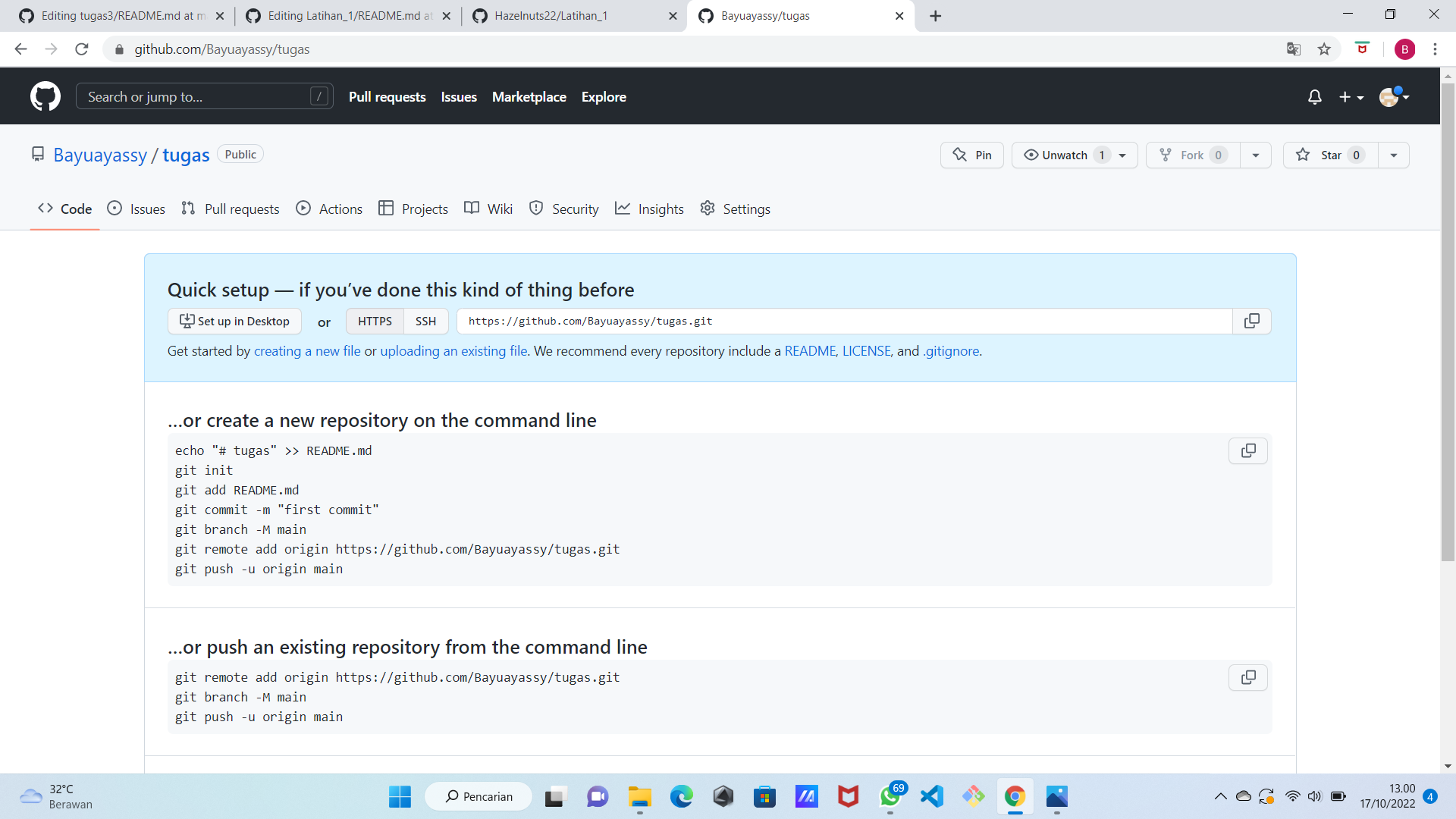
Task: Click the creating a new file link
Action: coord(307,351)
